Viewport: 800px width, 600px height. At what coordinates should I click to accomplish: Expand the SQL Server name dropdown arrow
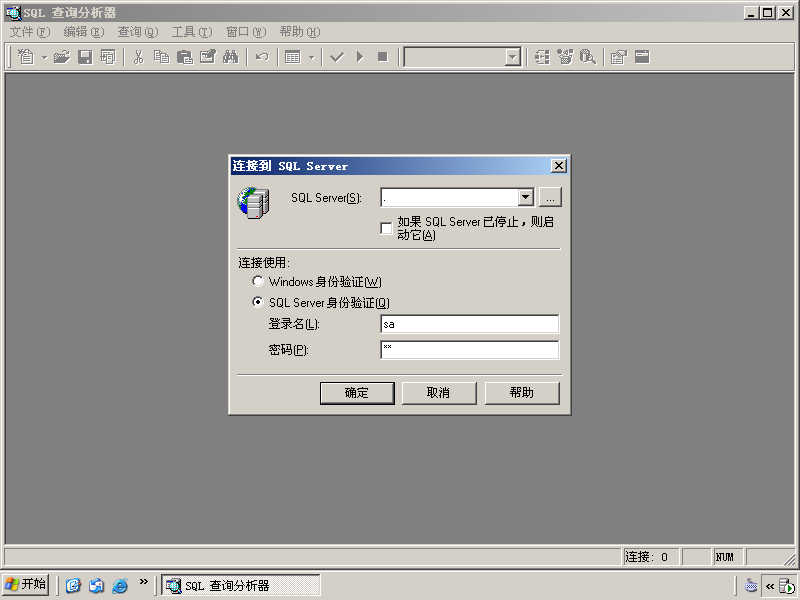(526, 197)
